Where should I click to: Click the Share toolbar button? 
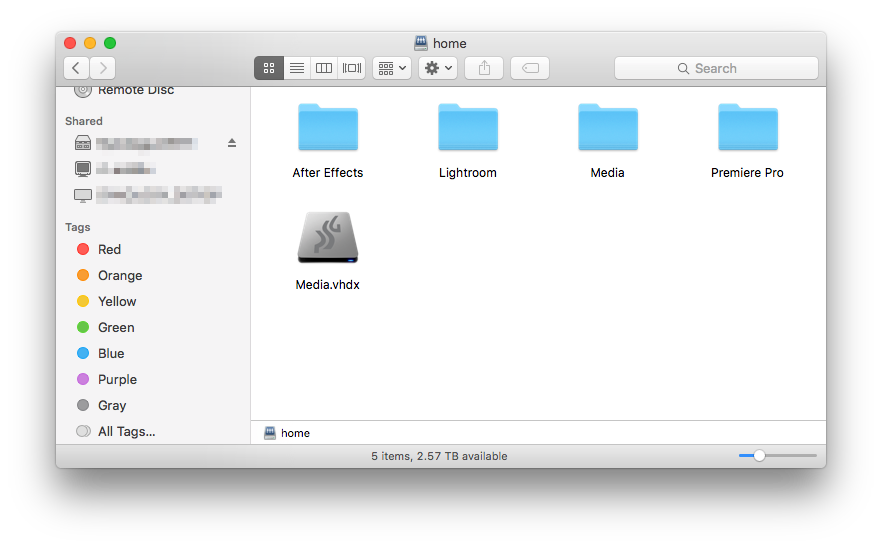pos(484,68)
